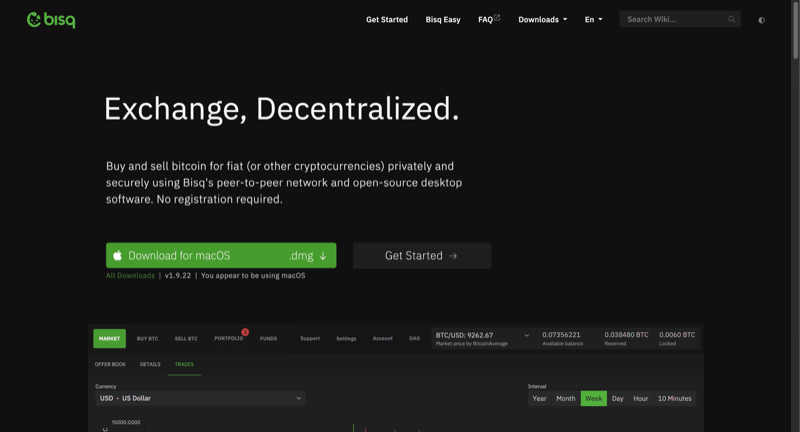
Task: Open the Bisq Easy page
Action: coord(443,19)
